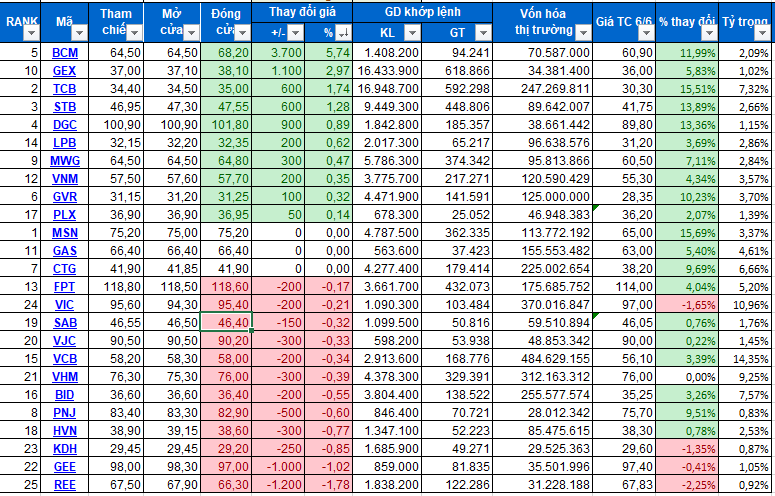Follow the MSN ticker link
Viewport: 775px width, 496px height.
(65, 233)
